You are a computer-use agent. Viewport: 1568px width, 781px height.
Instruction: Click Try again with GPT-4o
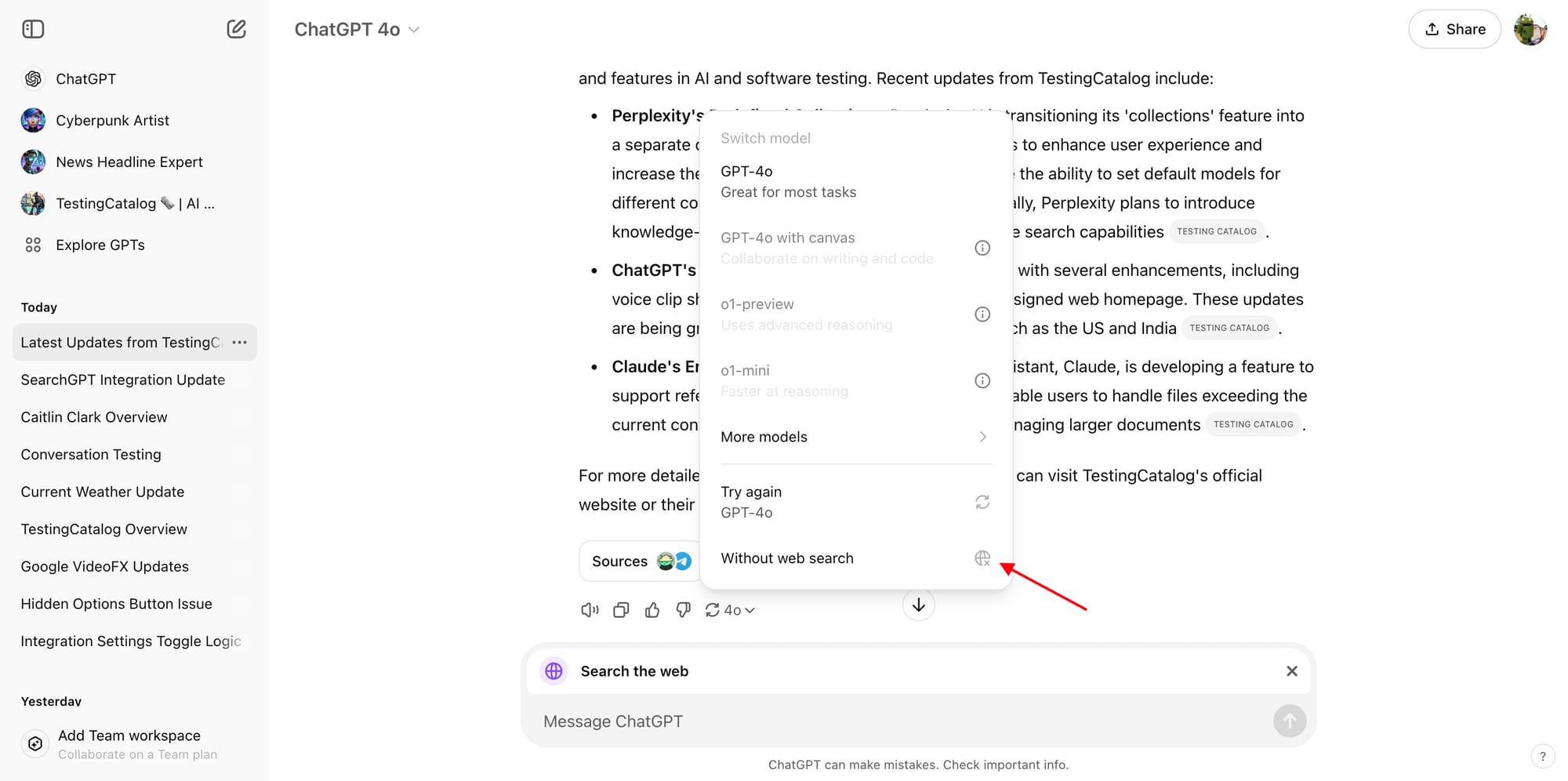click(x=855, y=502)
